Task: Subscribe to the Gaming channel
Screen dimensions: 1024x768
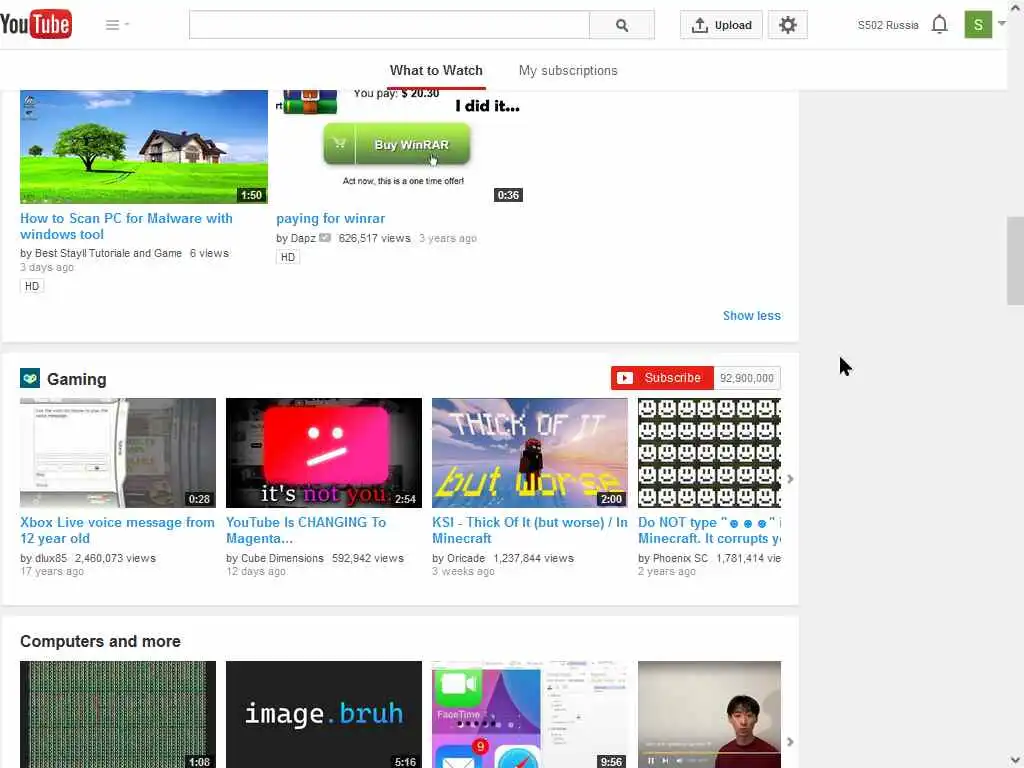Action: 662,378
